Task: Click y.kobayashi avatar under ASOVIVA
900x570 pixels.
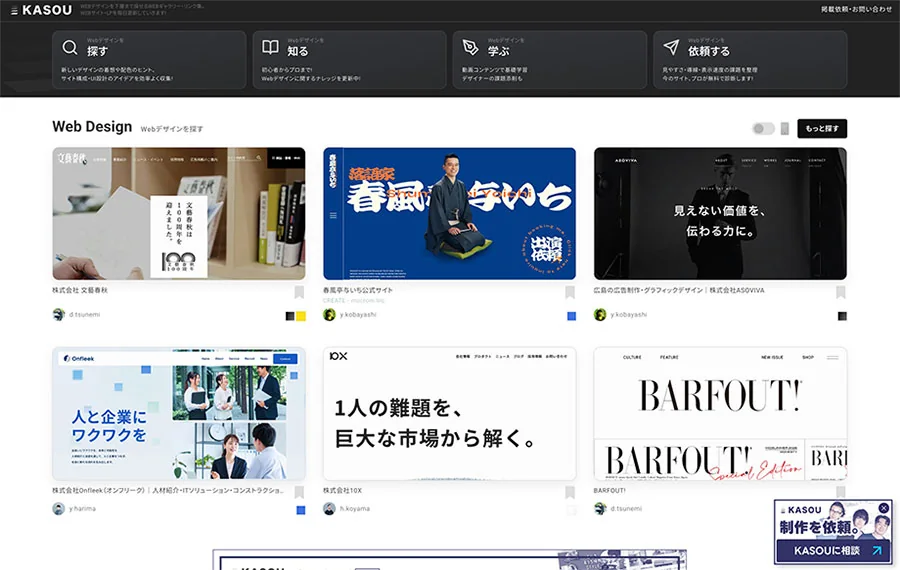Action: [x=600, y=315]
